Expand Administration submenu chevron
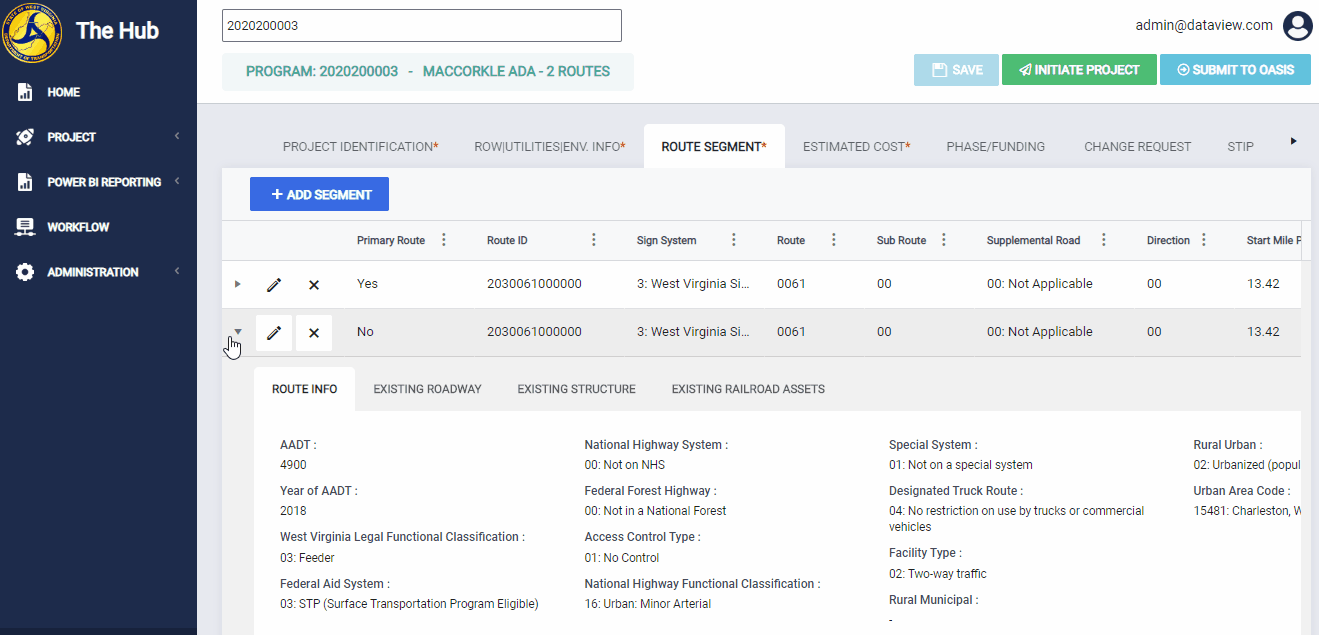The image size is (1319, 635). 177,272
